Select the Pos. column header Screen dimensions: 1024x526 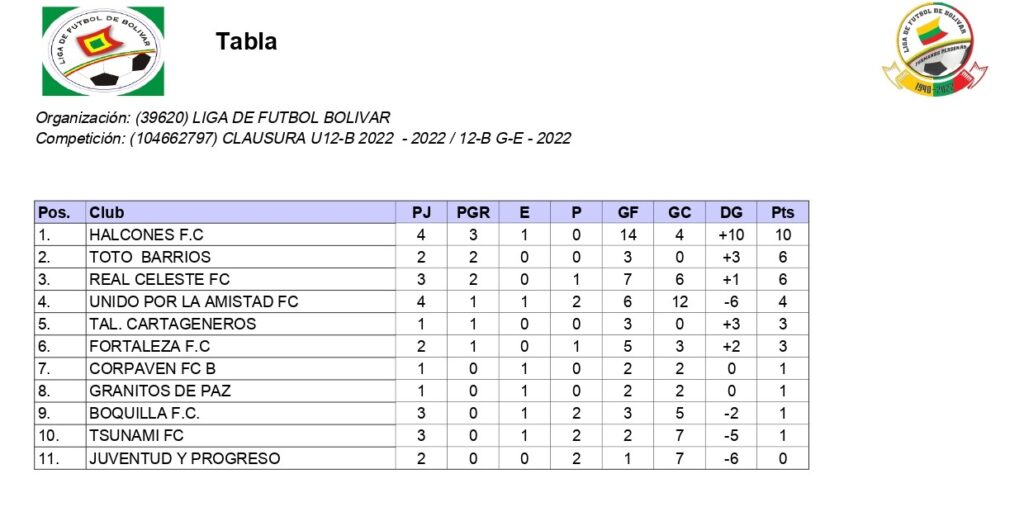53,212
